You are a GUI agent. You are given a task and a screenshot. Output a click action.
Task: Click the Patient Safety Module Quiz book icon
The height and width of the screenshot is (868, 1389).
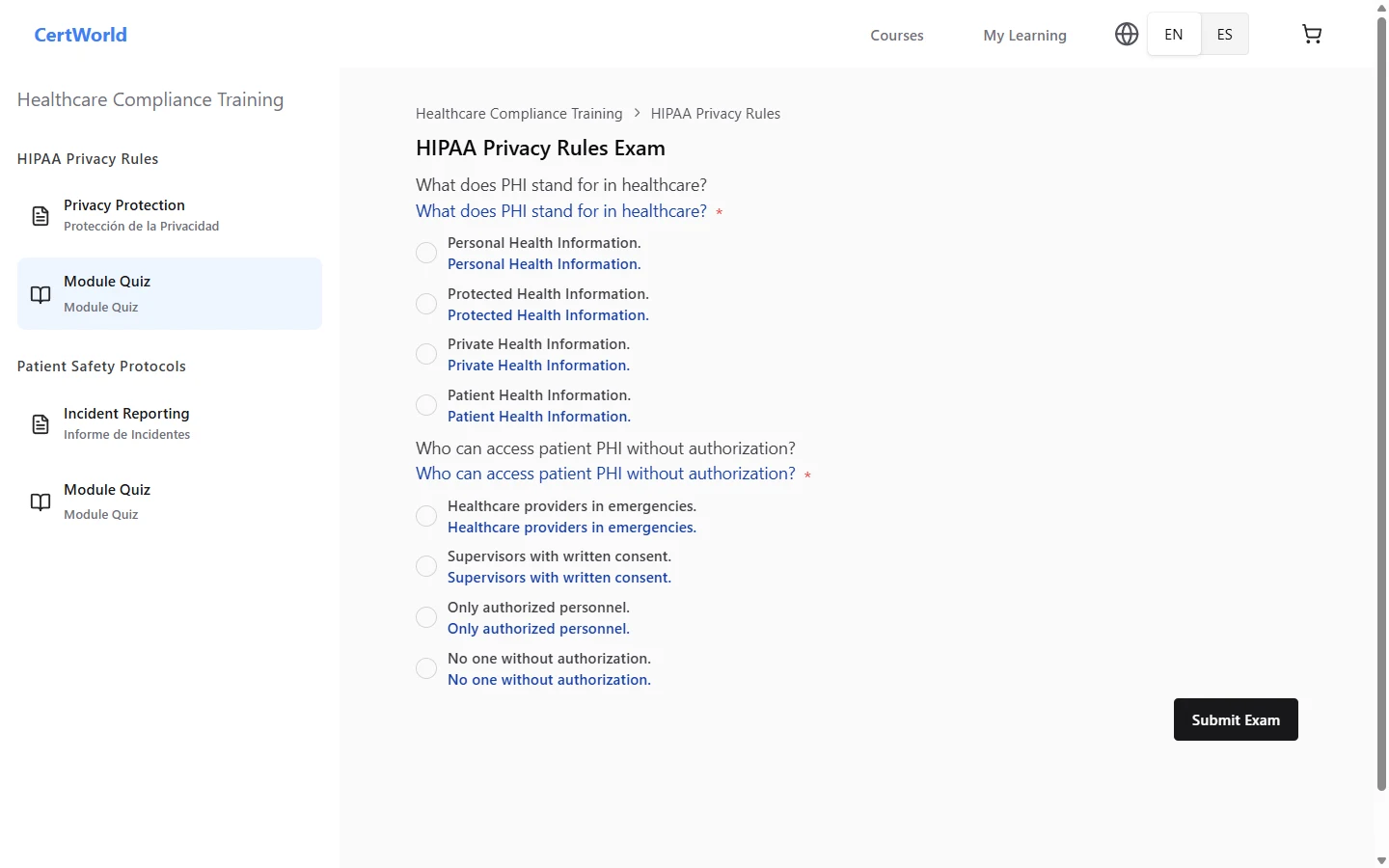click(x=41, y=502)
